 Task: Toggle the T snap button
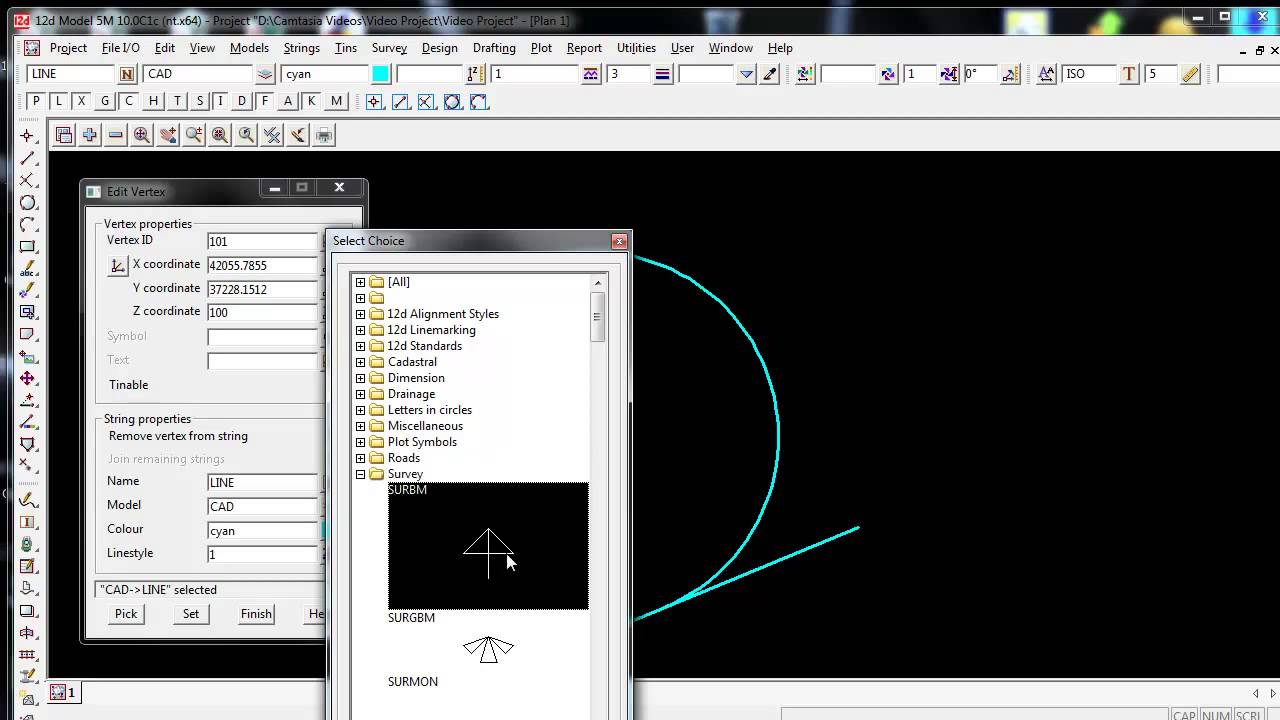tap(177, 101)
